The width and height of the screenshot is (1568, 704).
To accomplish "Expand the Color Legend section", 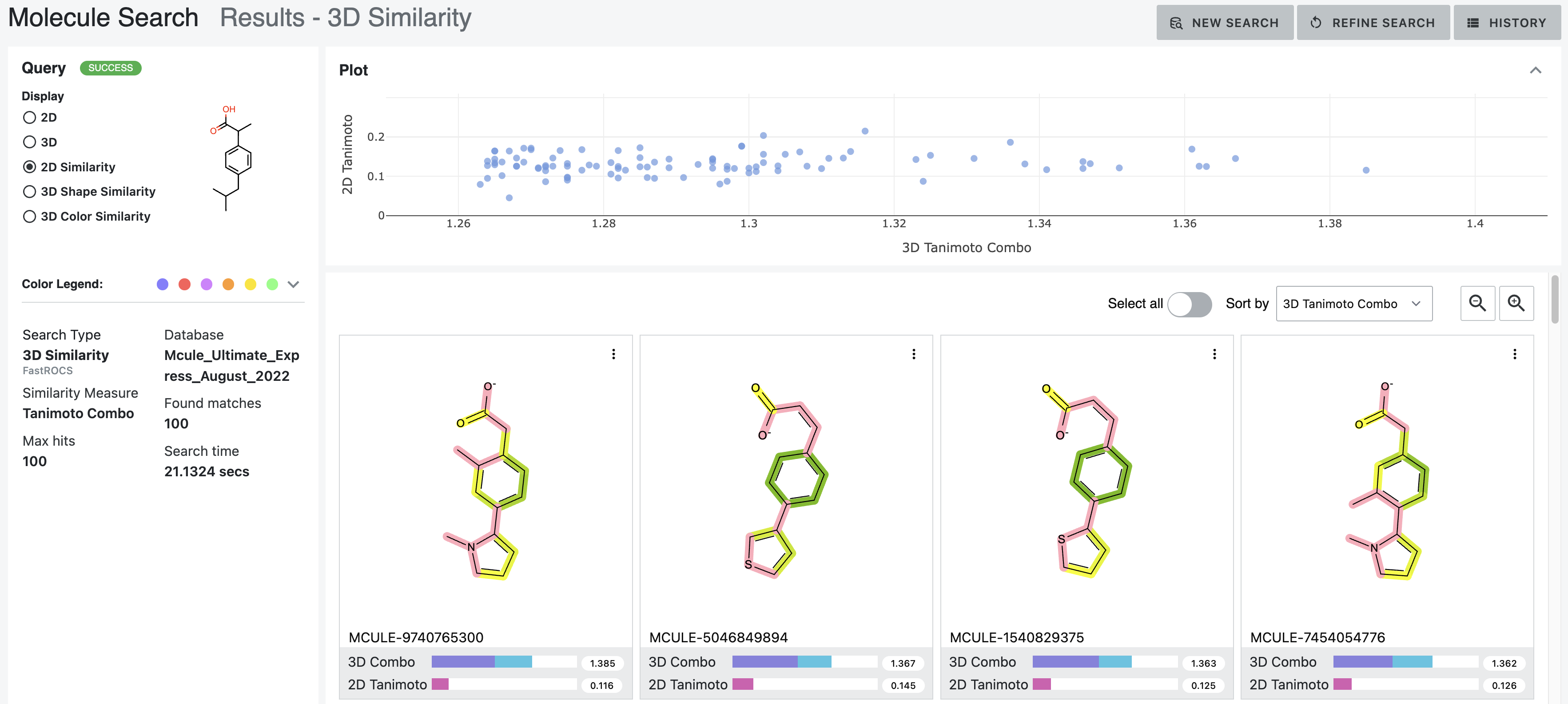I will 294,284.
